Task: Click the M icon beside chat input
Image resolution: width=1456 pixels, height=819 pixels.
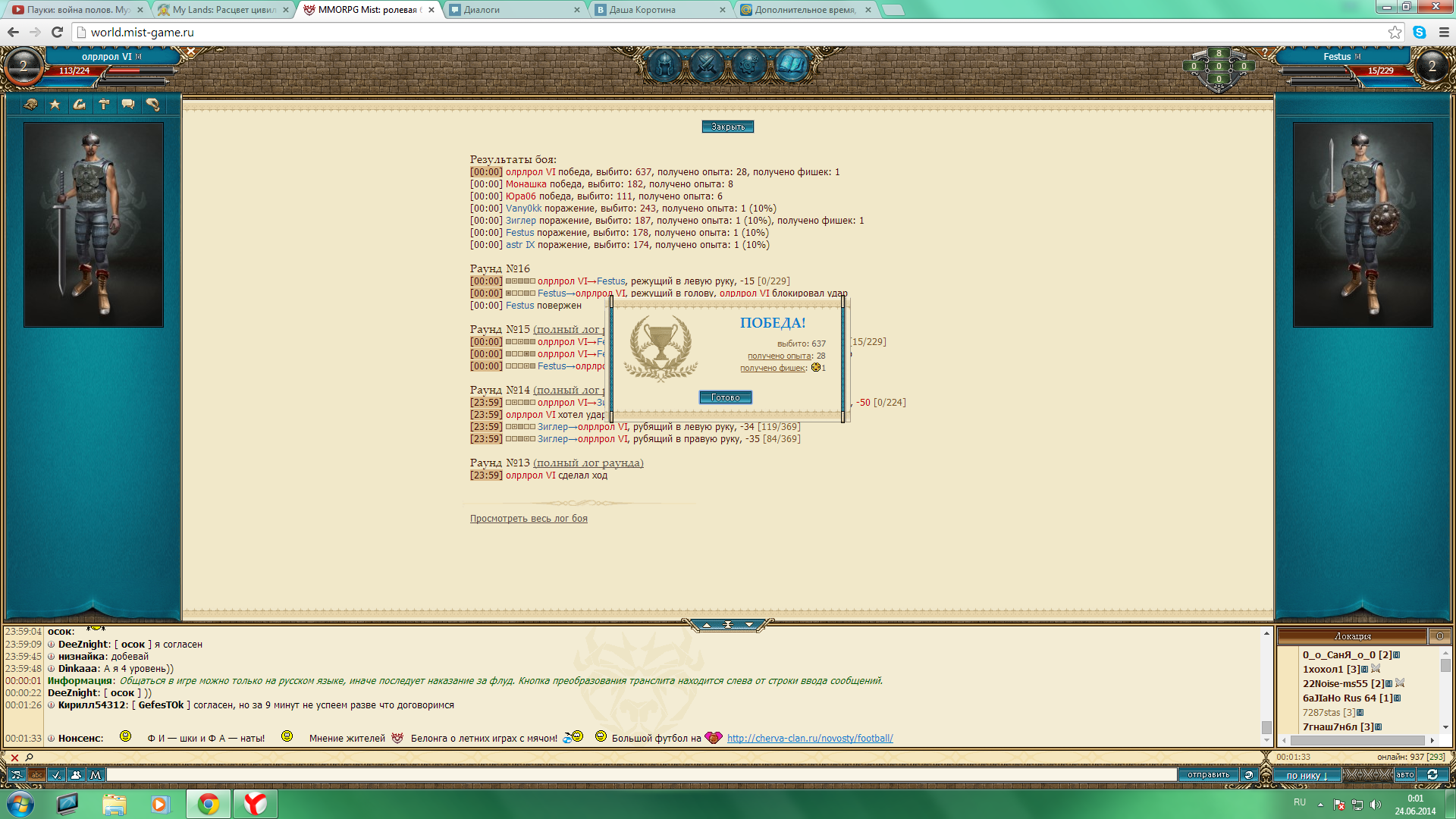Action: tap(96, 775)
